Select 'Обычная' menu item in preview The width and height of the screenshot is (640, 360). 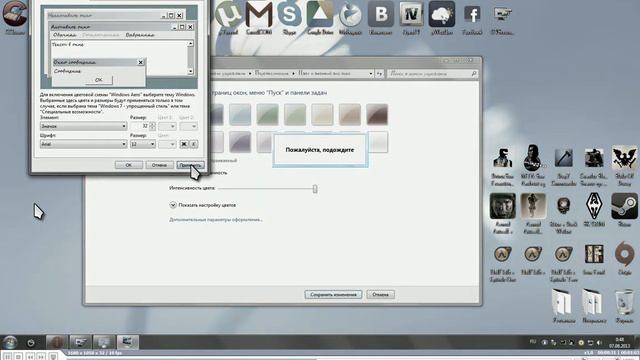coord(64,35)
